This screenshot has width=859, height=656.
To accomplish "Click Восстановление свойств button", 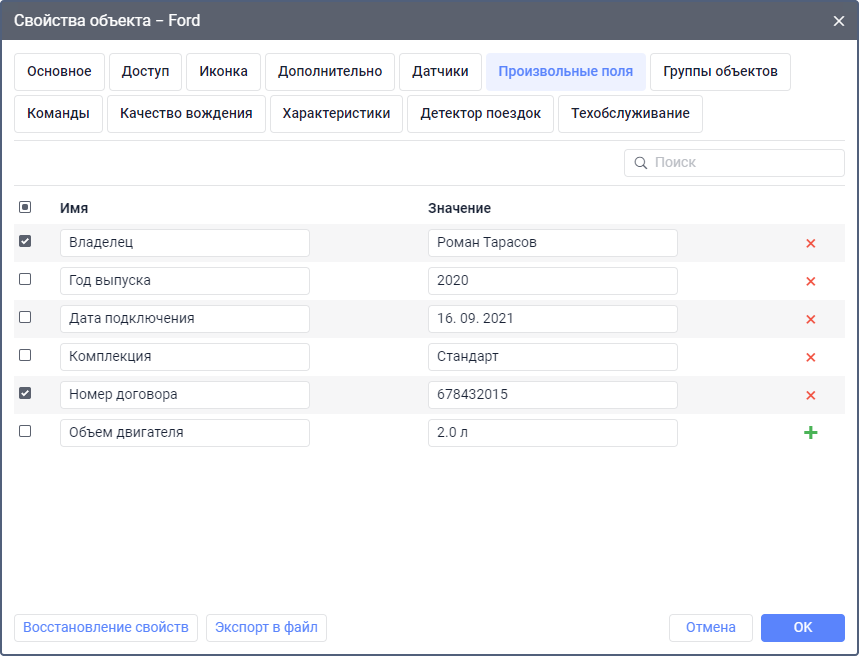I will pyautogui.click(x=106, y=627).
